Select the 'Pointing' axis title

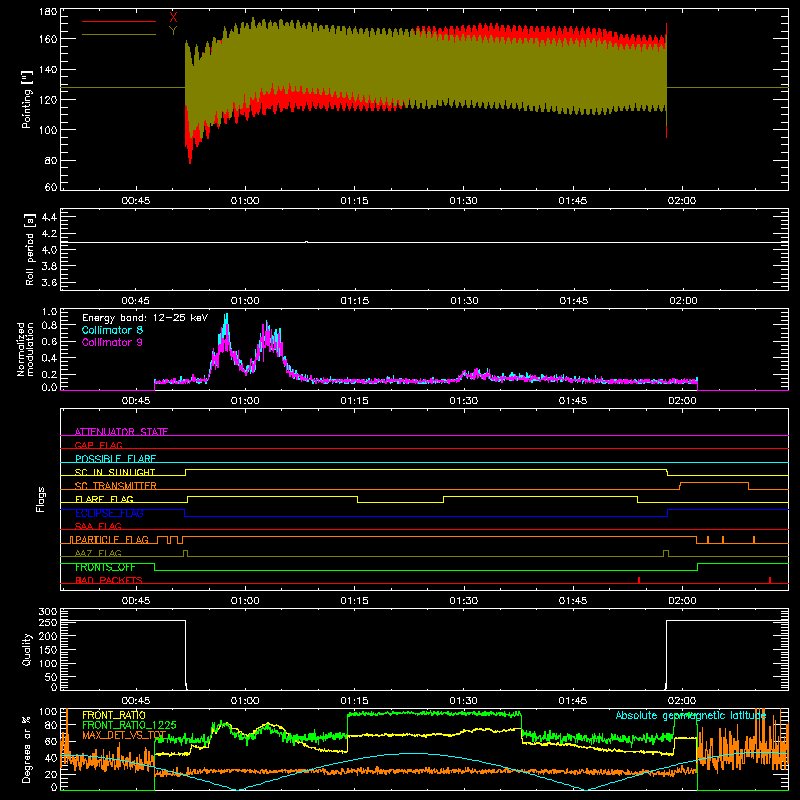point(26,99)
